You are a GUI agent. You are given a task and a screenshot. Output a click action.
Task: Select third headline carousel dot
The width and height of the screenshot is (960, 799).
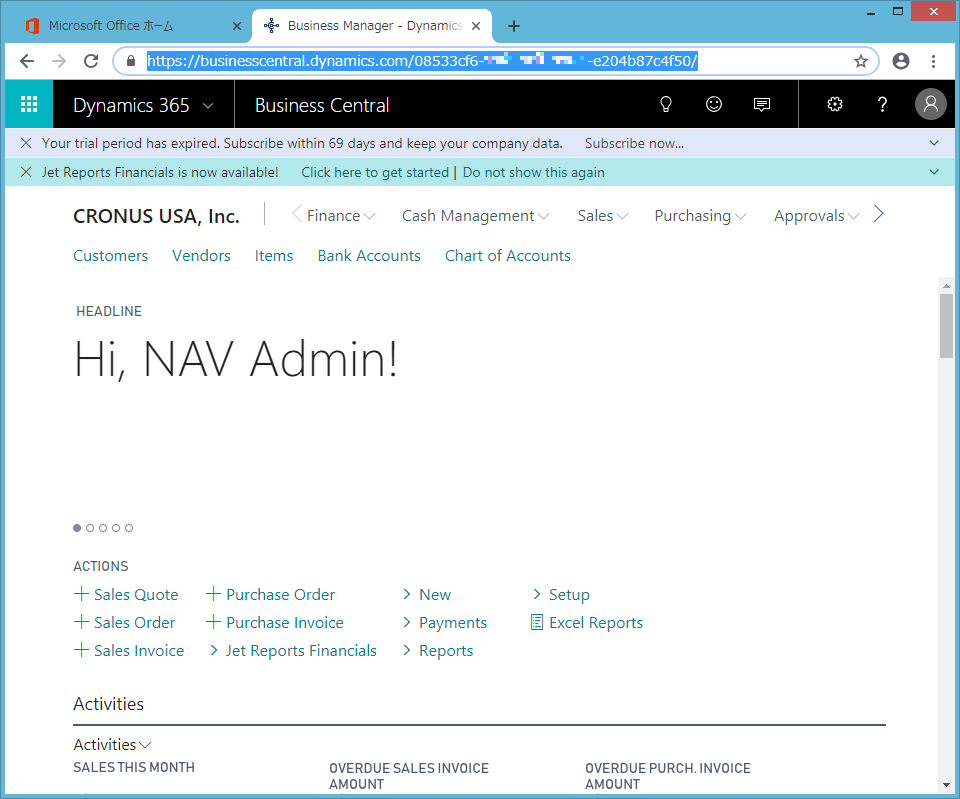click(x=103, y=528)
